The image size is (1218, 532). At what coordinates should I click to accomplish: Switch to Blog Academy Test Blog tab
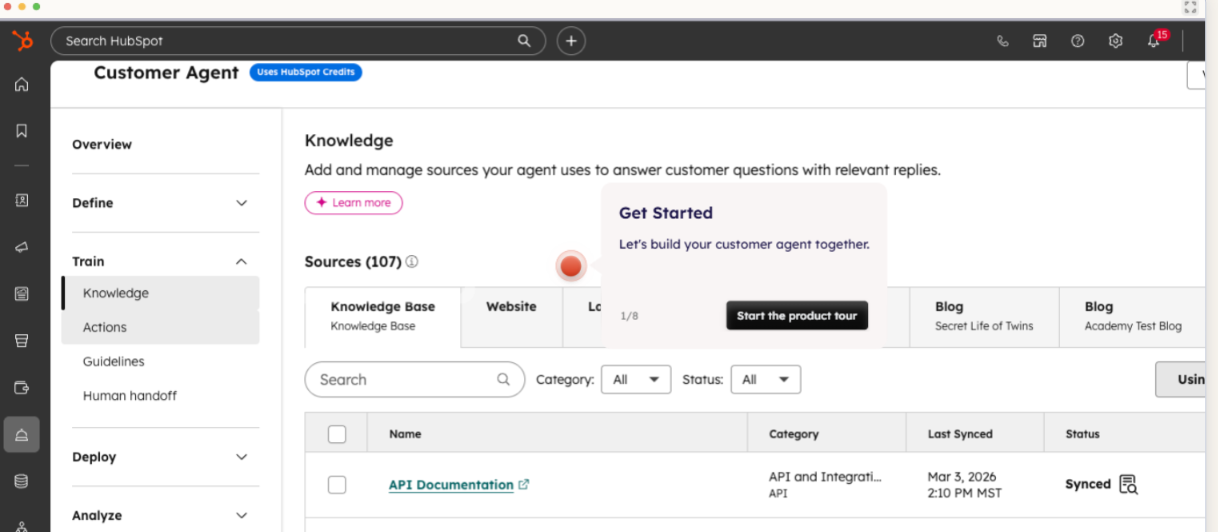1131,317
